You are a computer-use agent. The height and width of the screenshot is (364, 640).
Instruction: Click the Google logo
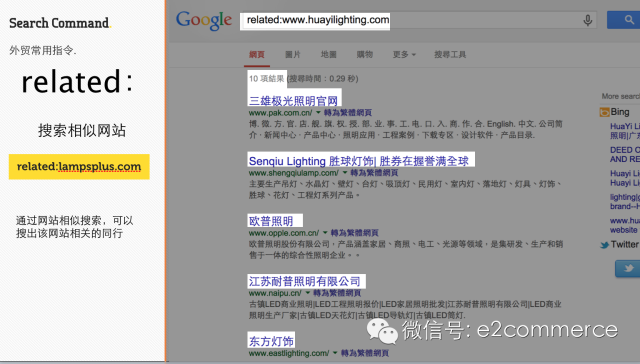(204, 20)
